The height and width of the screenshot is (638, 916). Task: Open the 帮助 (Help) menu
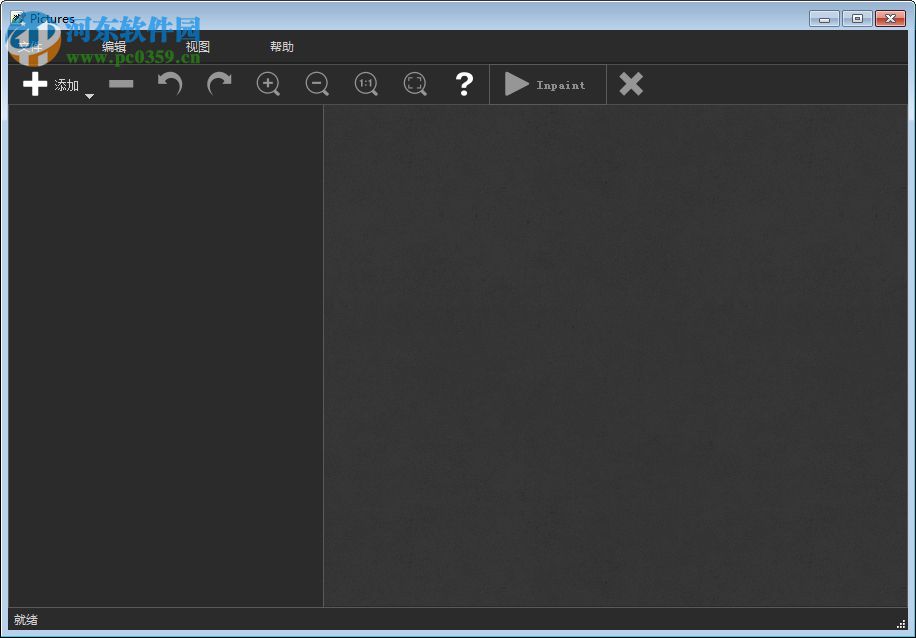click(282, 47)
